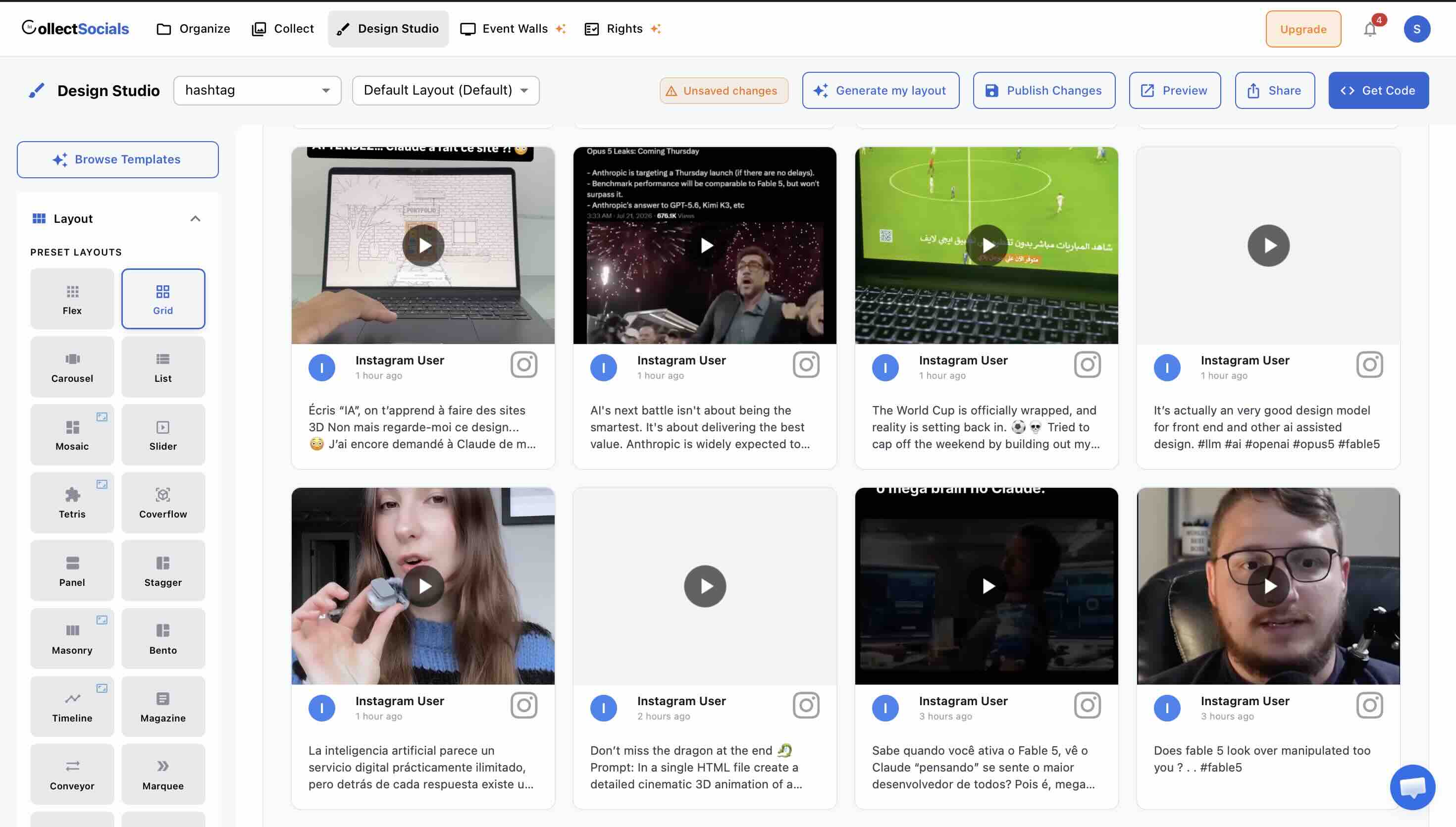This screenshot has width=1456, height=827.
Task: Click Publish Changes
Action: click(x=1044, y=90)
